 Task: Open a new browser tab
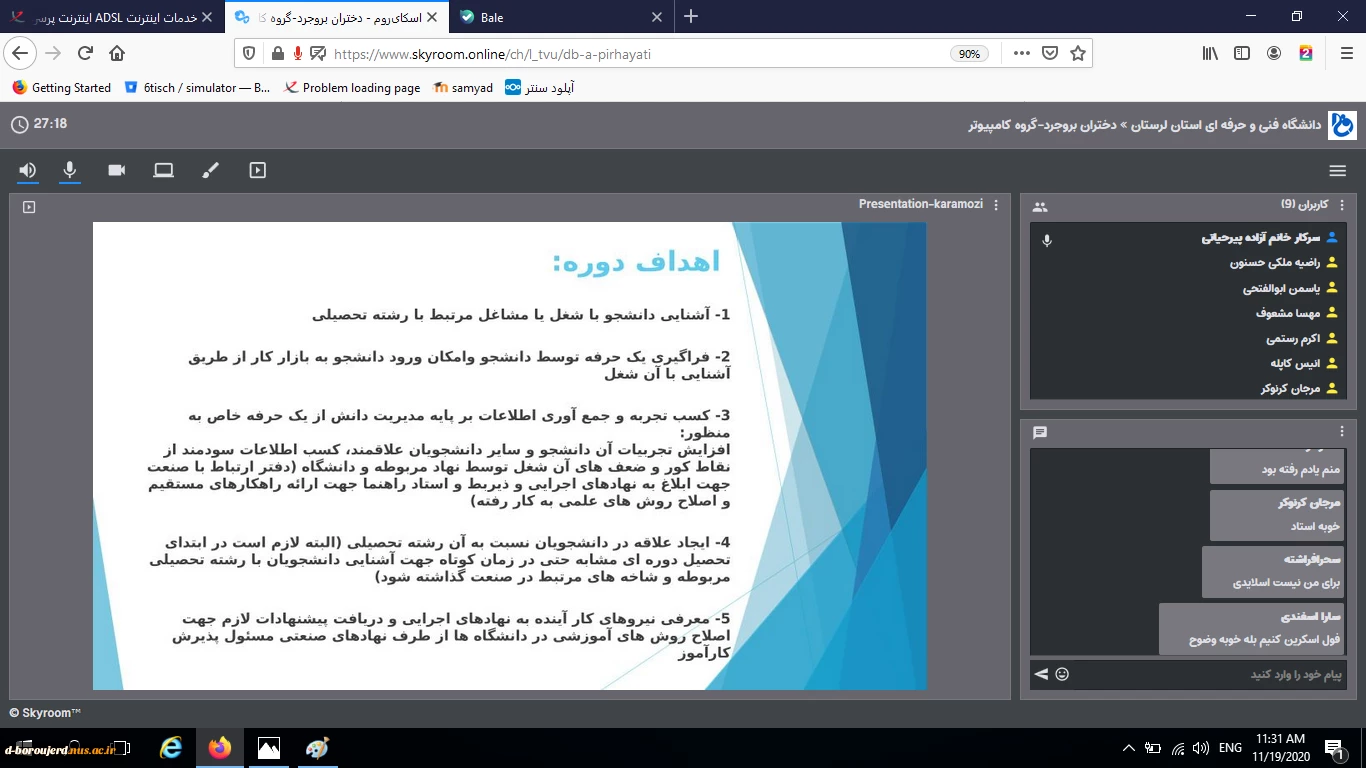coord(691,16)
